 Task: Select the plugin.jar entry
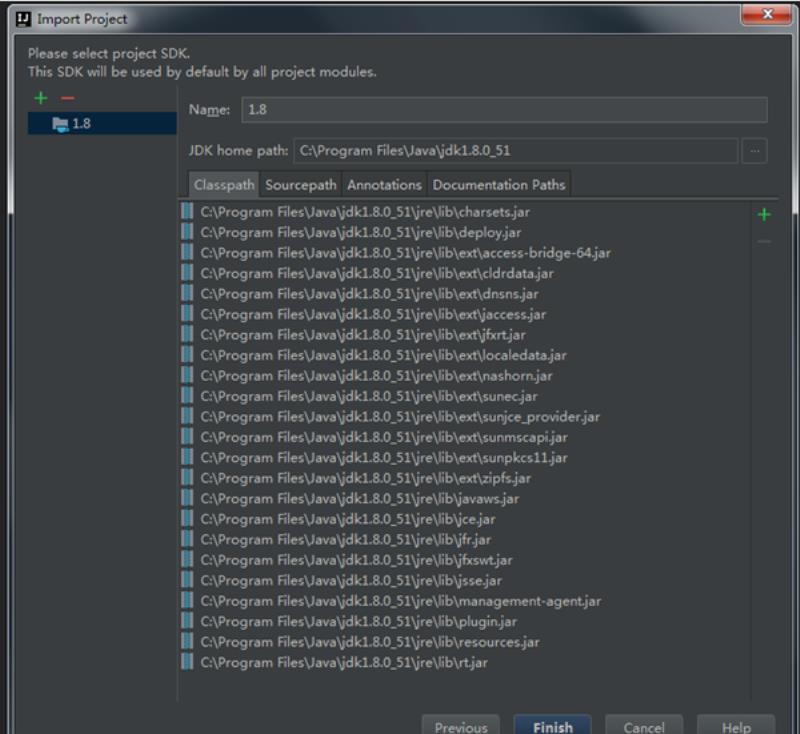point(359,621)
